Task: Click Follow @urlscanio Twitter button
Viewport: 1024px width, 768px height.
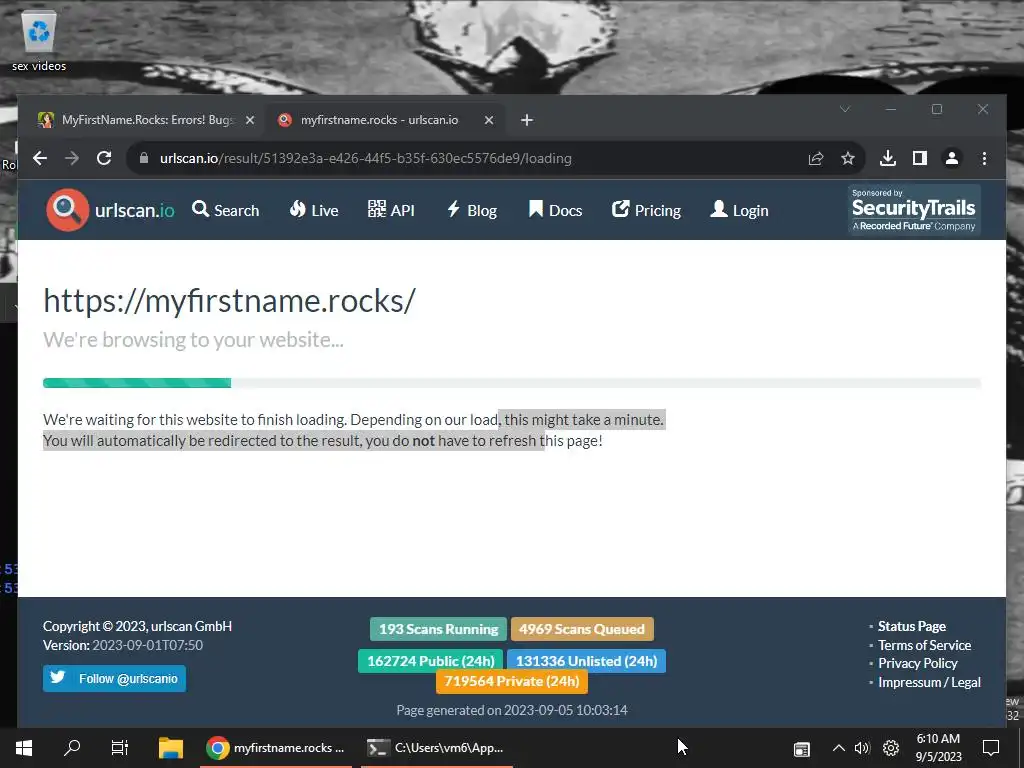Action: 114,679
